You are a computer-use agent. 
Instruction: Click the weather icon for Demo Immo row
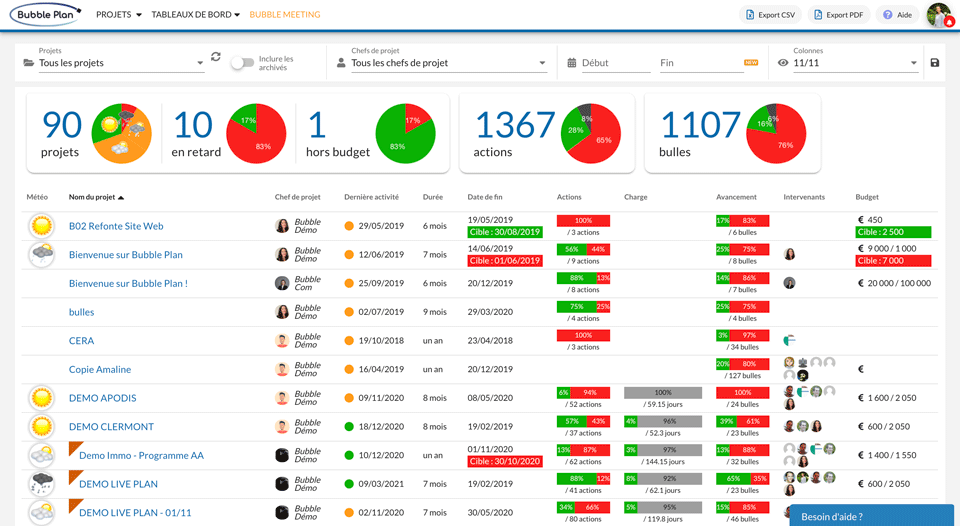pos(42,456)
